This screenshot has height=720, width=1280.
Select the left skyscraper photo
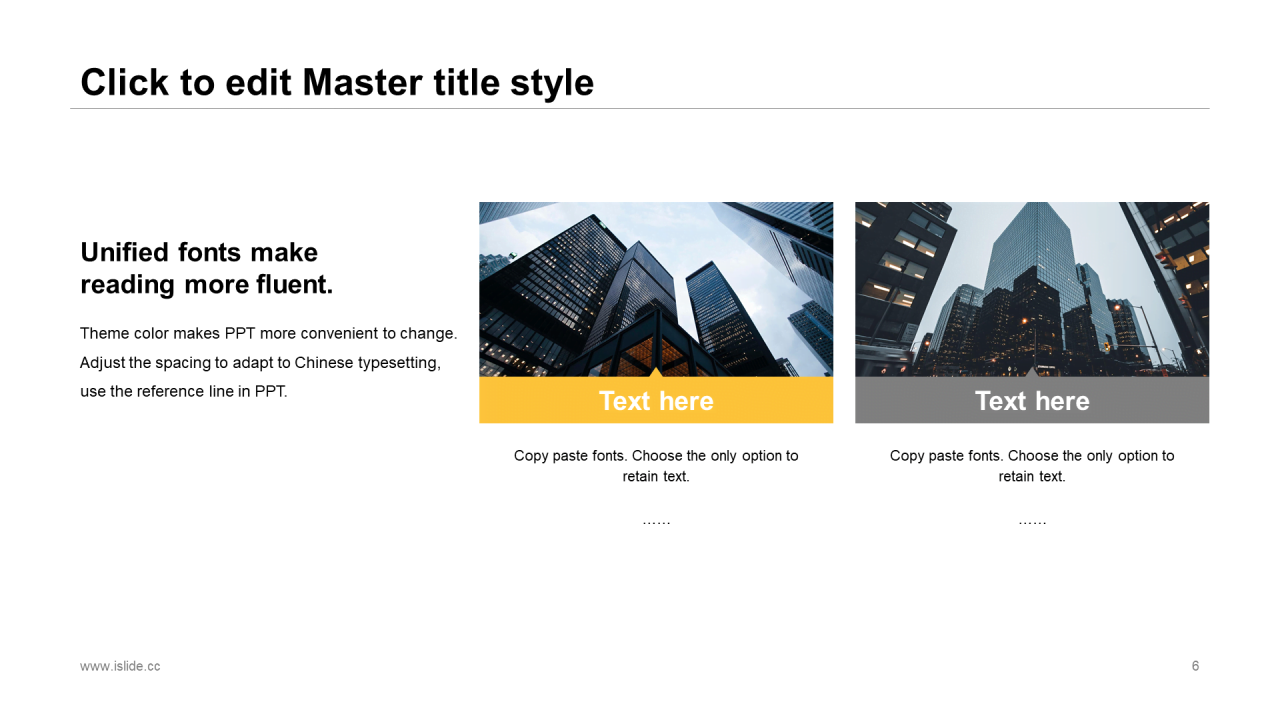tap(656, 289)
